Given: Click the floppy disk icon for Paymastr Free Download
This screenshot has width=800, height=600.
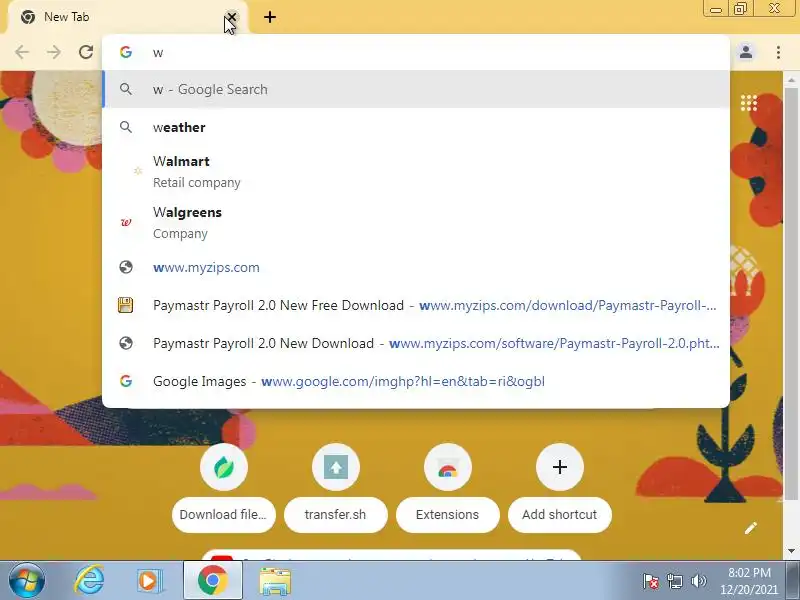Looking at the screenshot, I should [126, 305].
